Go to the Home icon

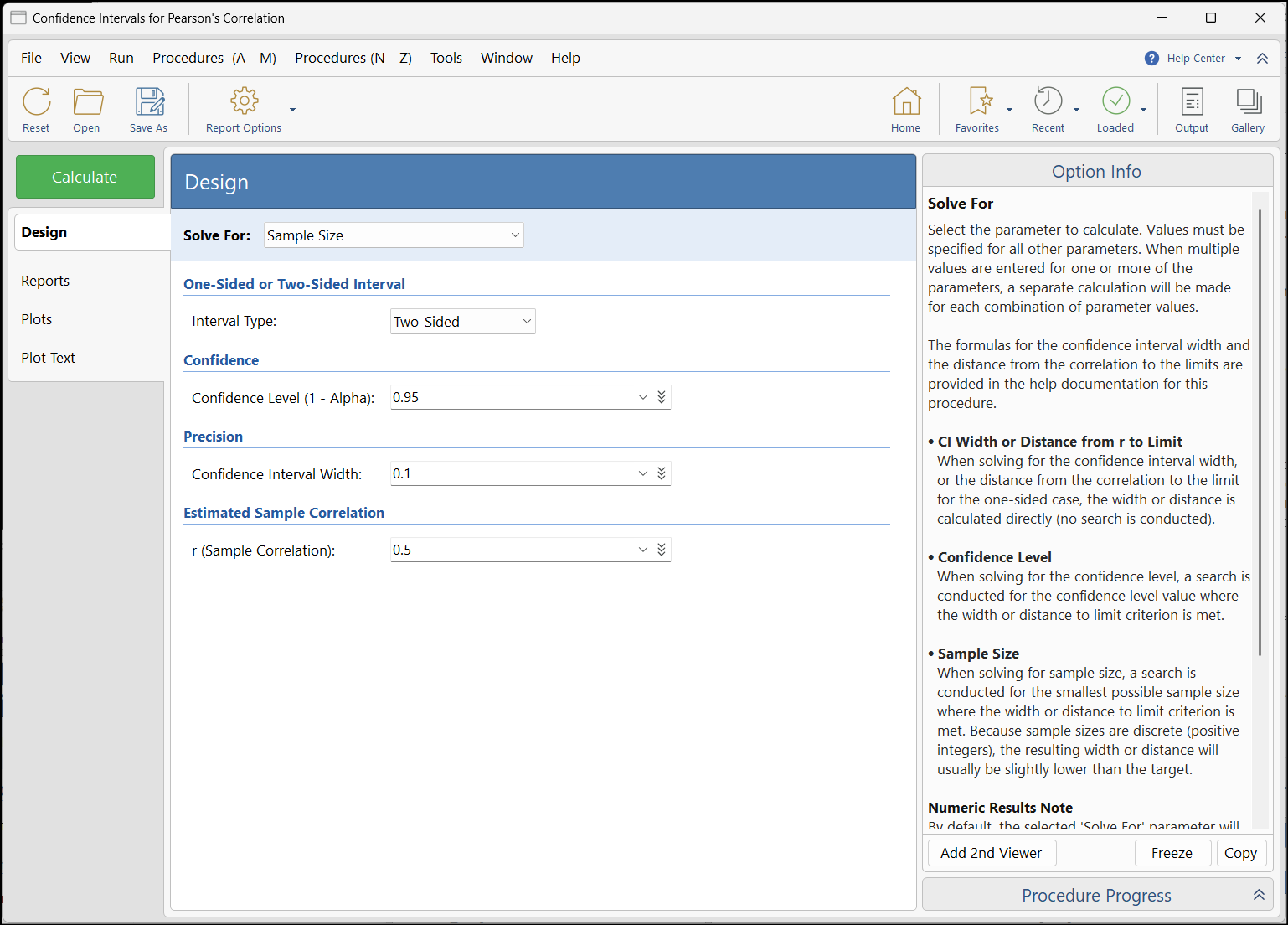(x=905, y=102)
